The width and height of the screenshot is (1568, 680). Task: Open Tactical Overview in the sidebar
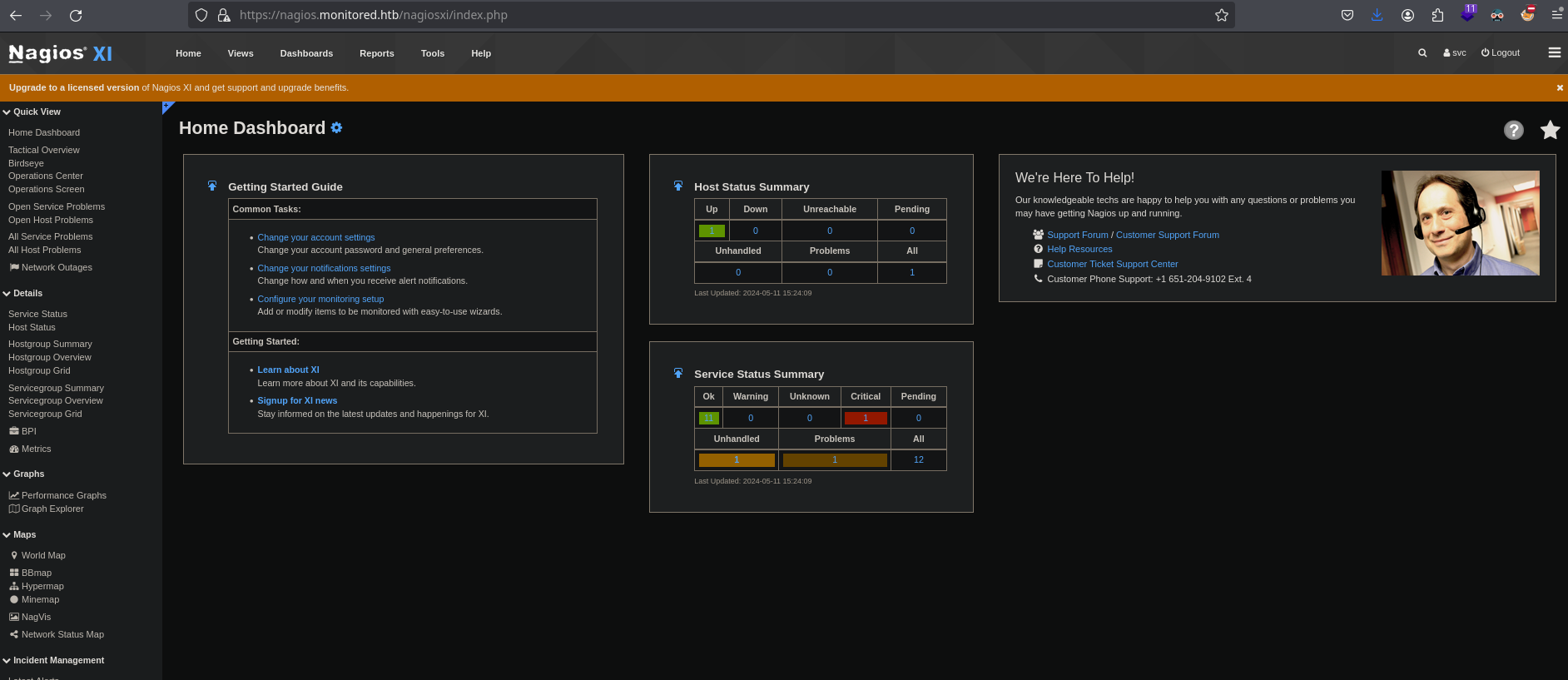point(44,150)
